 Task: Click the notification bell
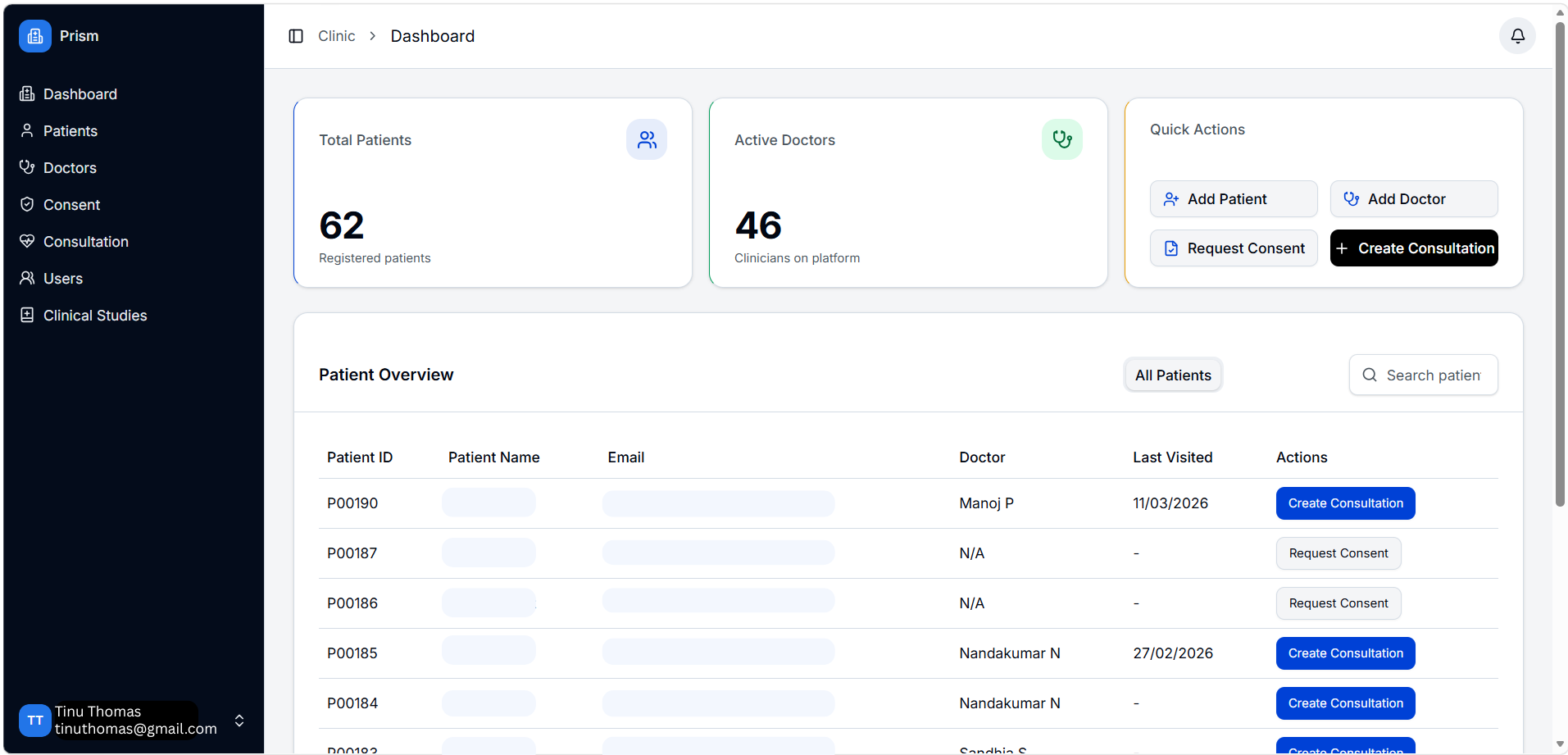(1516, 36)
